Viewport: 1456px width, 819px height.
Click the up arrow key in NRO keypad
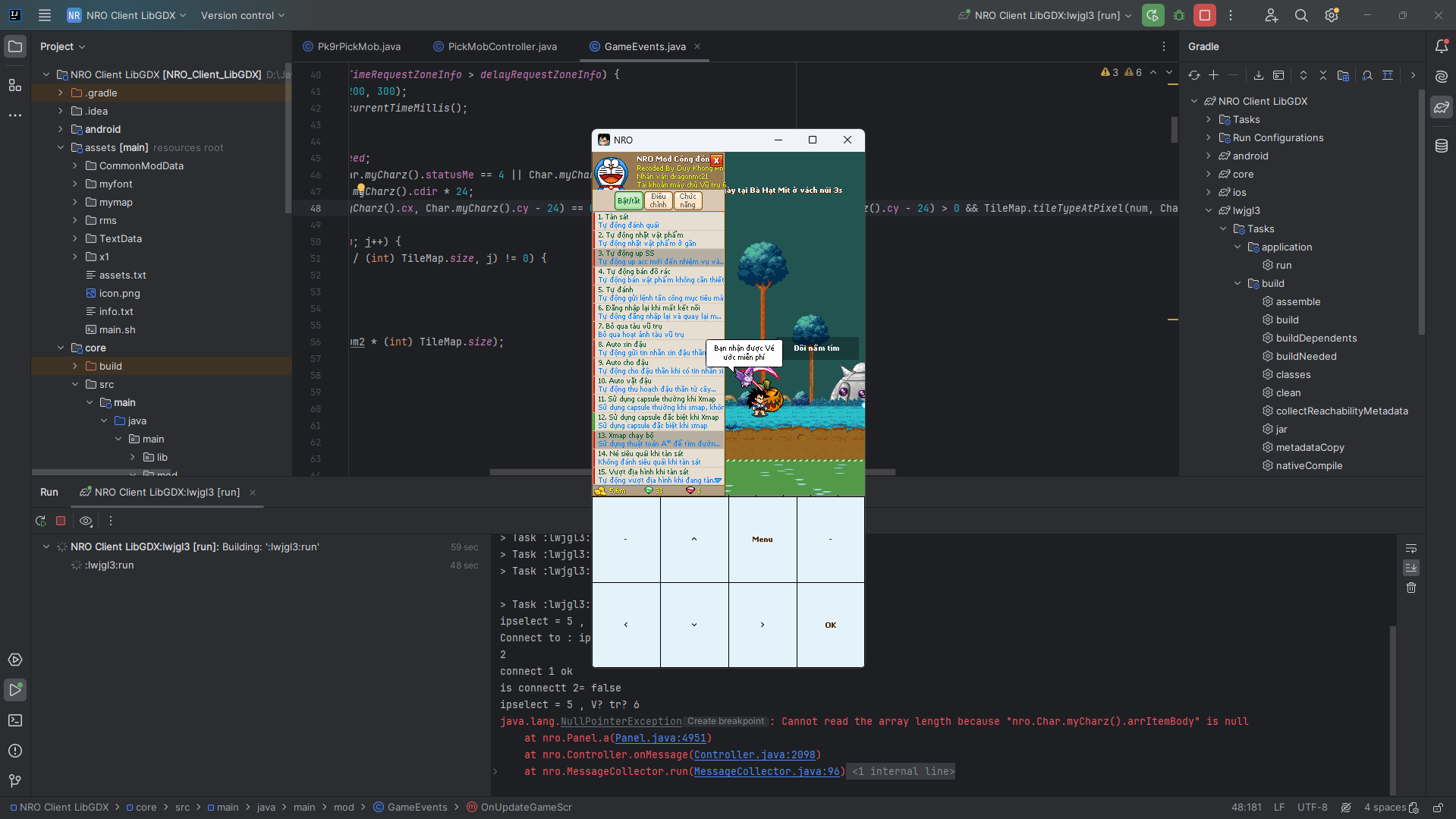694,540
